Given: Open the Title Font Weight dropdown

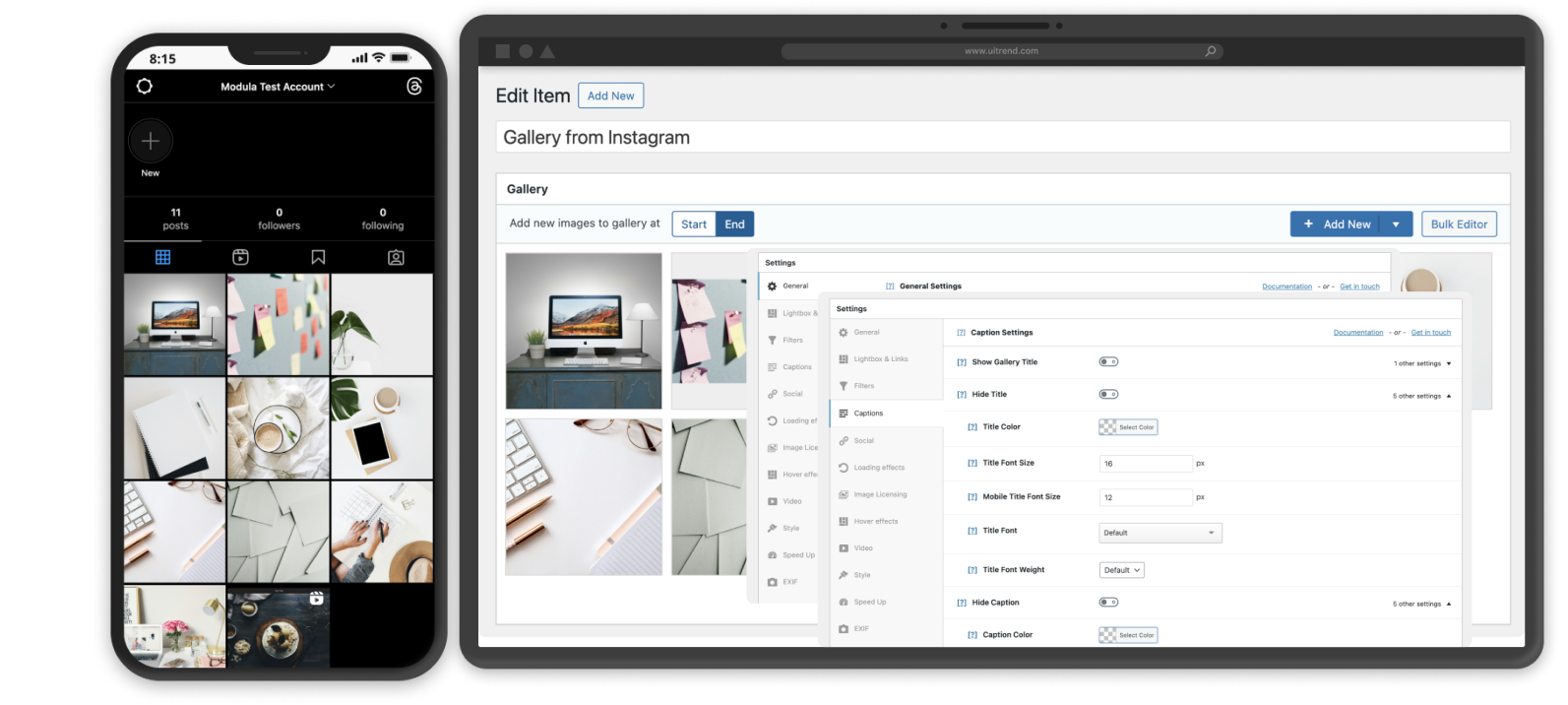Looking at the screenshot, I should tap(1121, 570).
